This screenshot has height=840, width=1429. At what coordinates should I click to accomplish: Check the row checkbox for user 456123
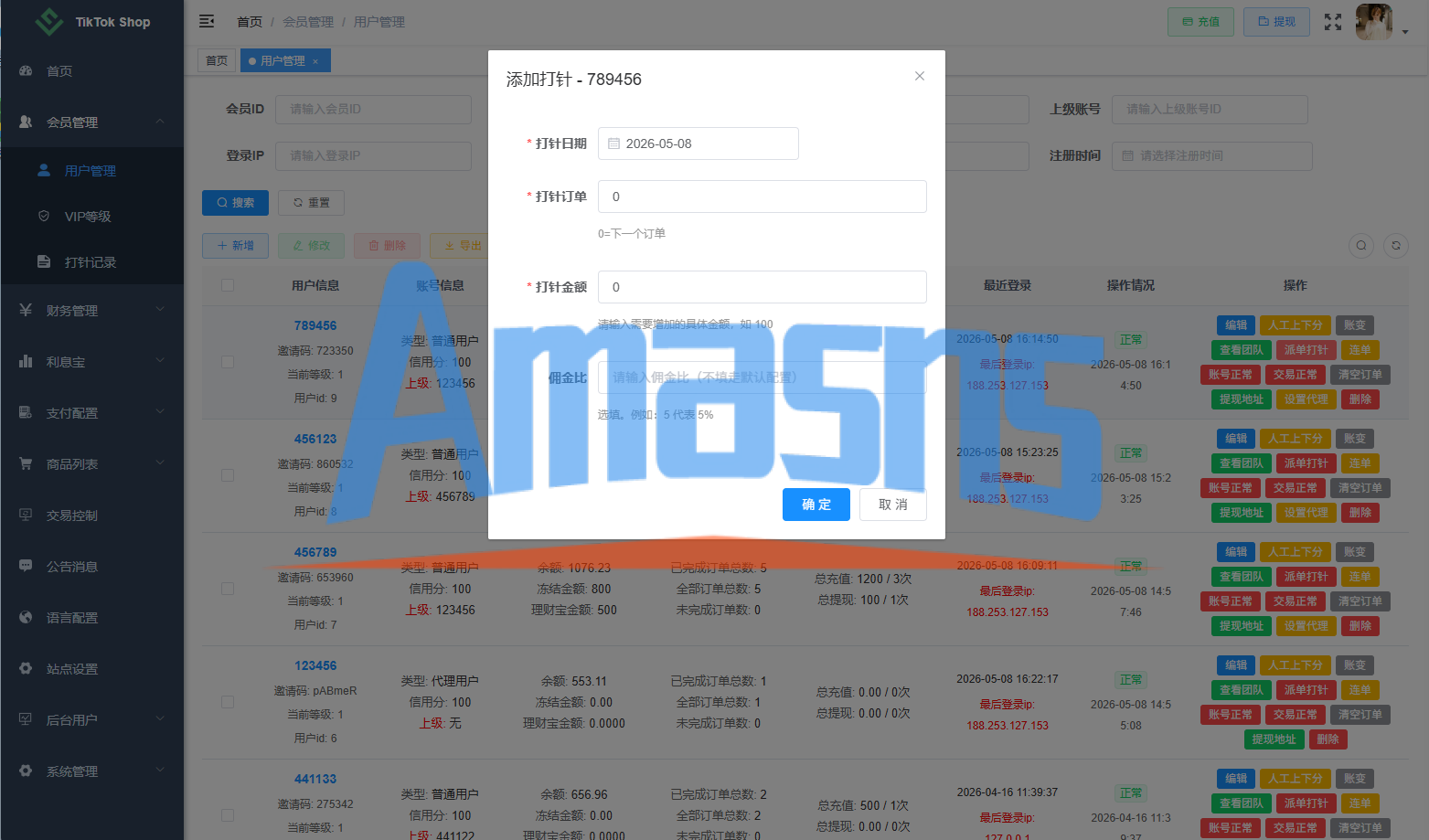click(228, 475)
